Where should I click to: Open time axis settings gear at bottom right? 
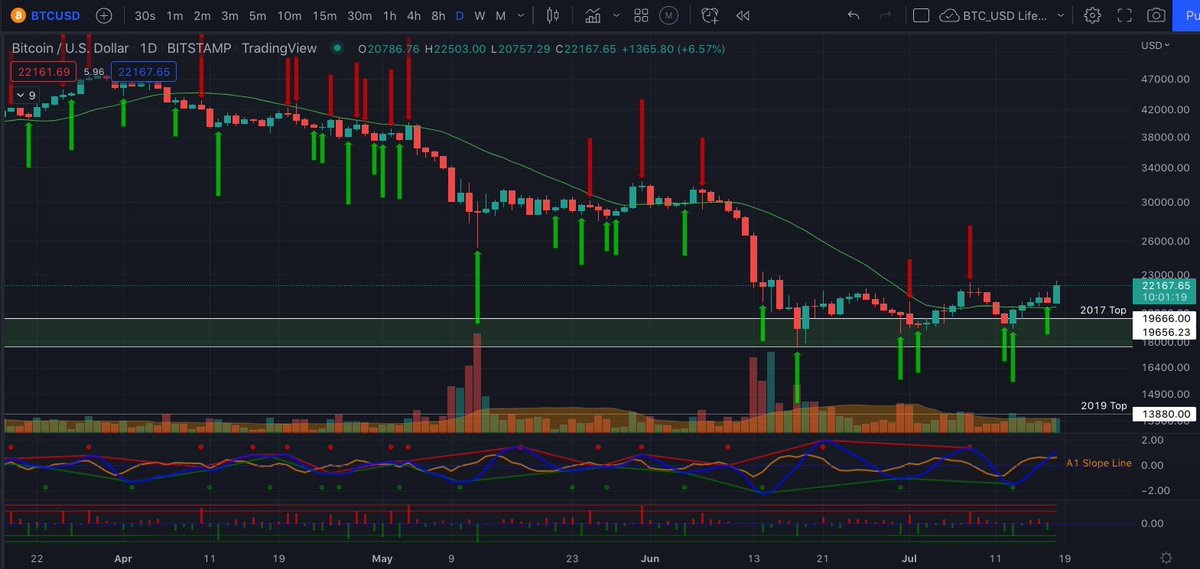[x=1166, y=556]
